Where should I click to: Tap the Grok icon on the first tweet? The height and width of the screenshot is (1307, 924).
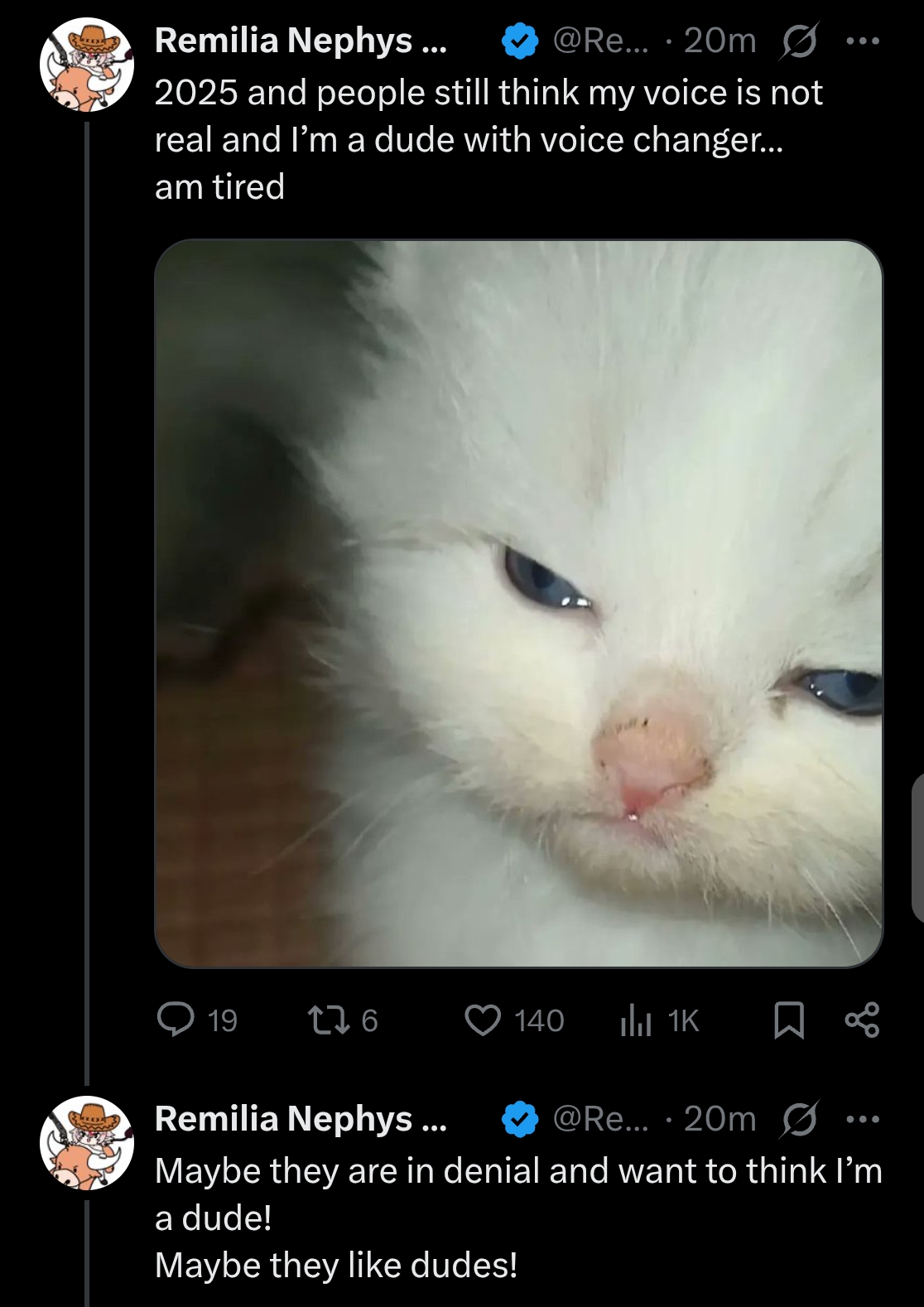coord(799,41)
